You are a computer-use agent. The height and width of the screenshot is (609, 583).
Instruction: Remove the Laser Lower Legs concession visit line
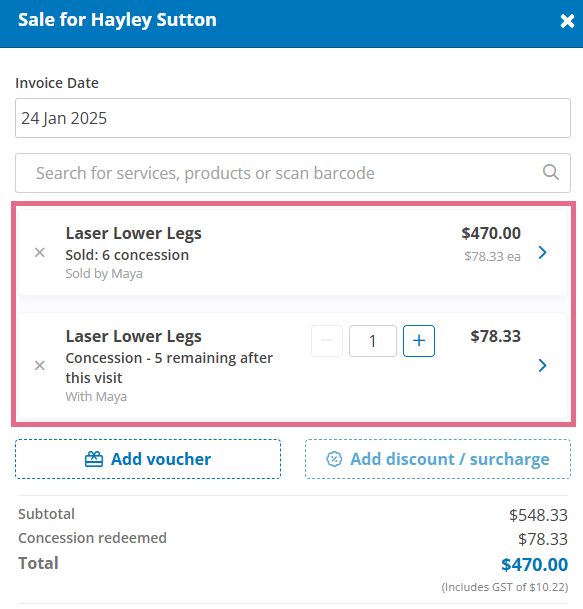40,365
